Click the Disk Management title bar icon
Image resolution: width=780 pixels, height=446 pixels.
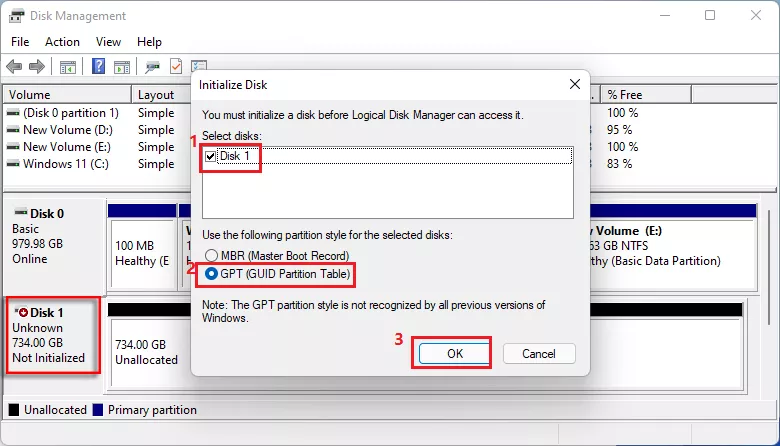pos(16,16)
